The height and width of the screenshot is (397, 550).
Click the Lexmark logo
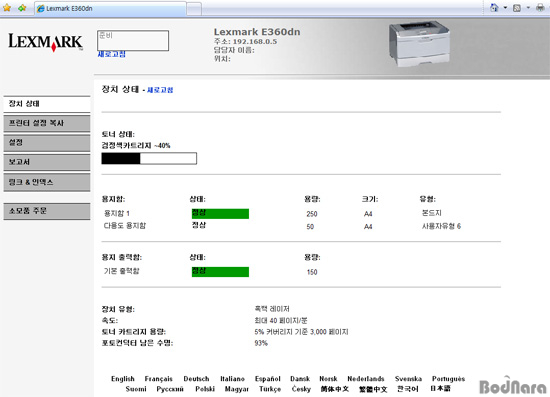46,42
